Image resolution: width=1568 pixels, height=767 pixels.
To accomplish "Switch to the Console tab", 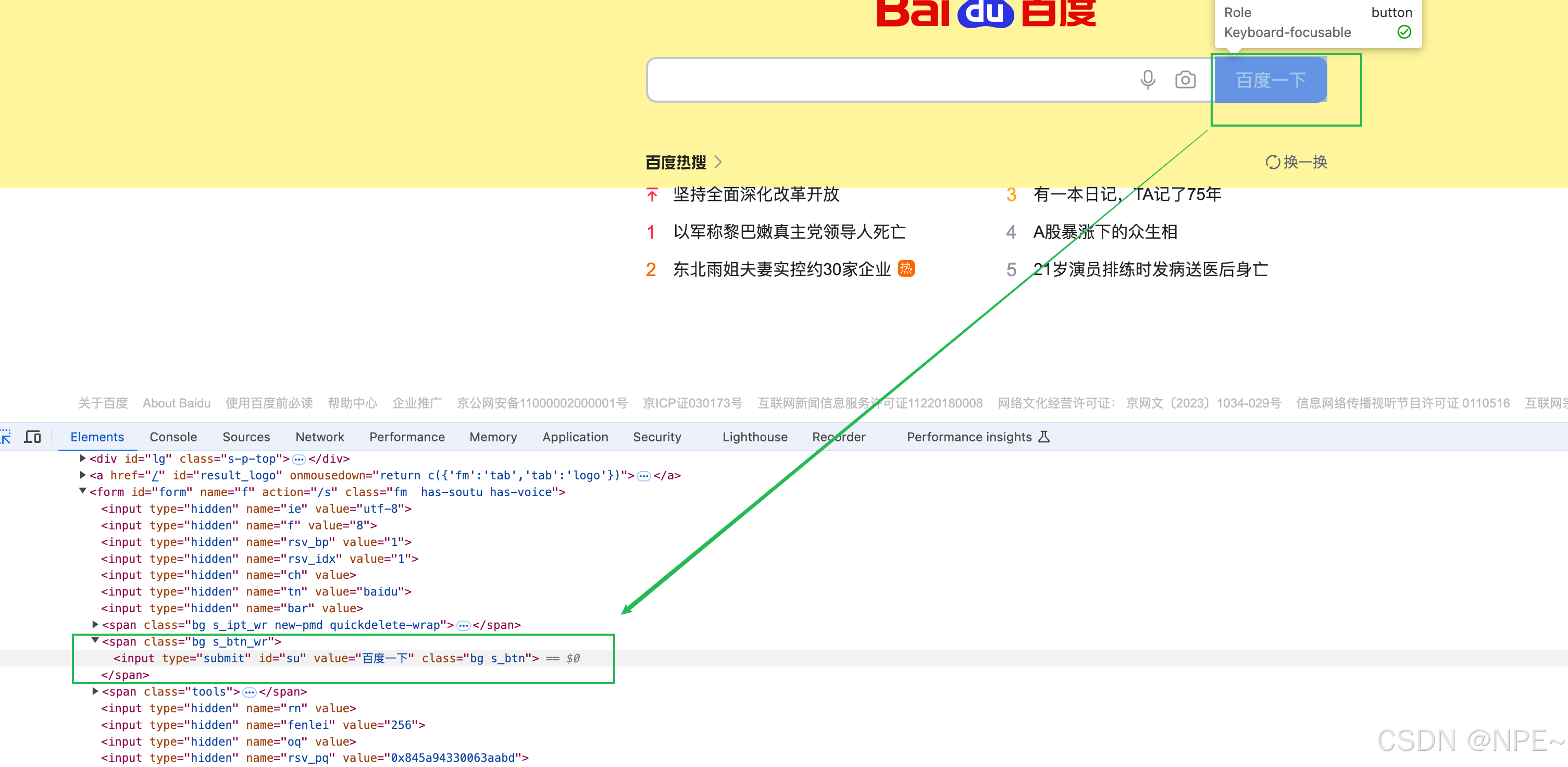I will point(173,437).
